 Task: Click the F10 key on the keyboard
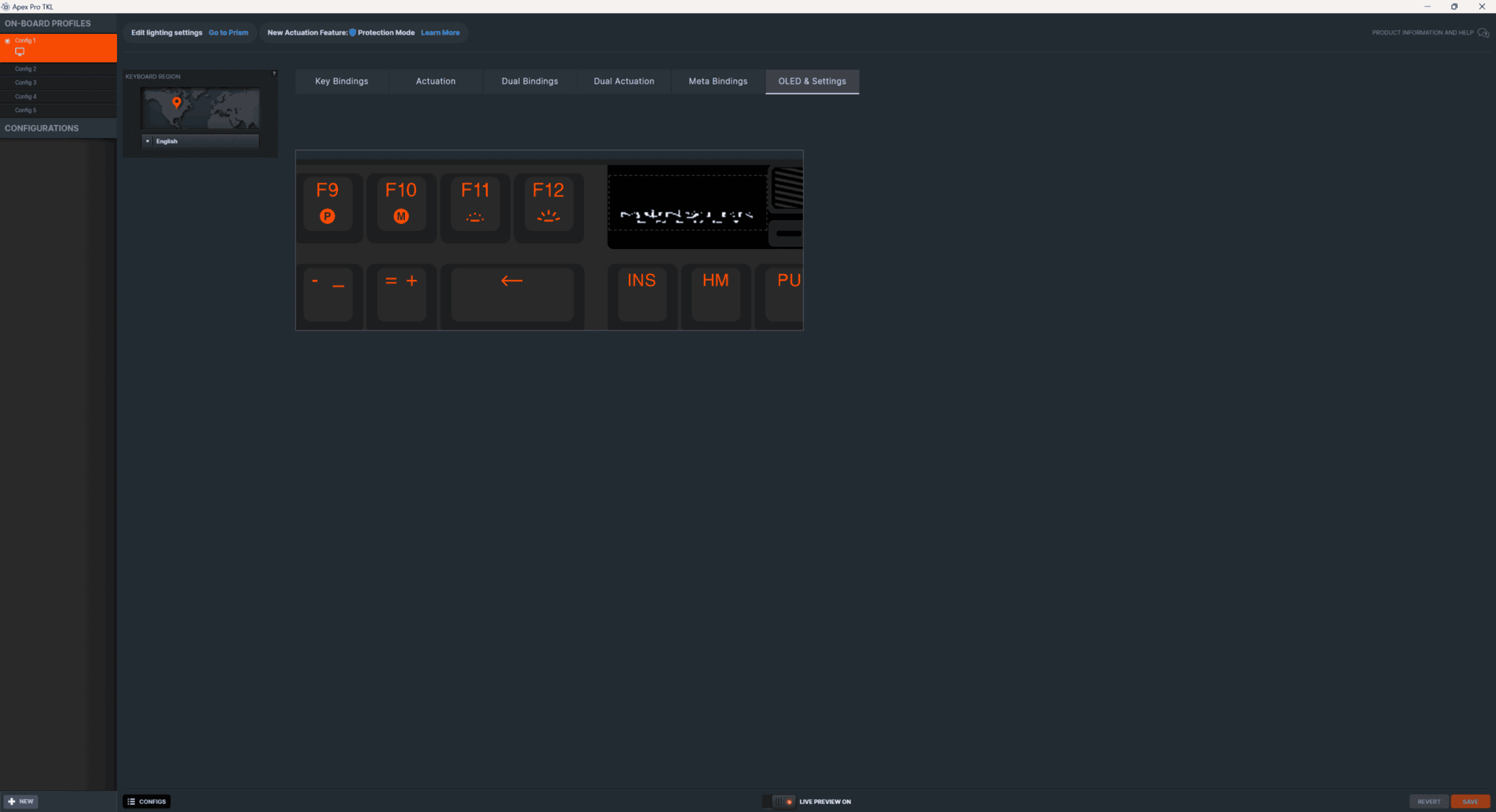tap(401, 206)
